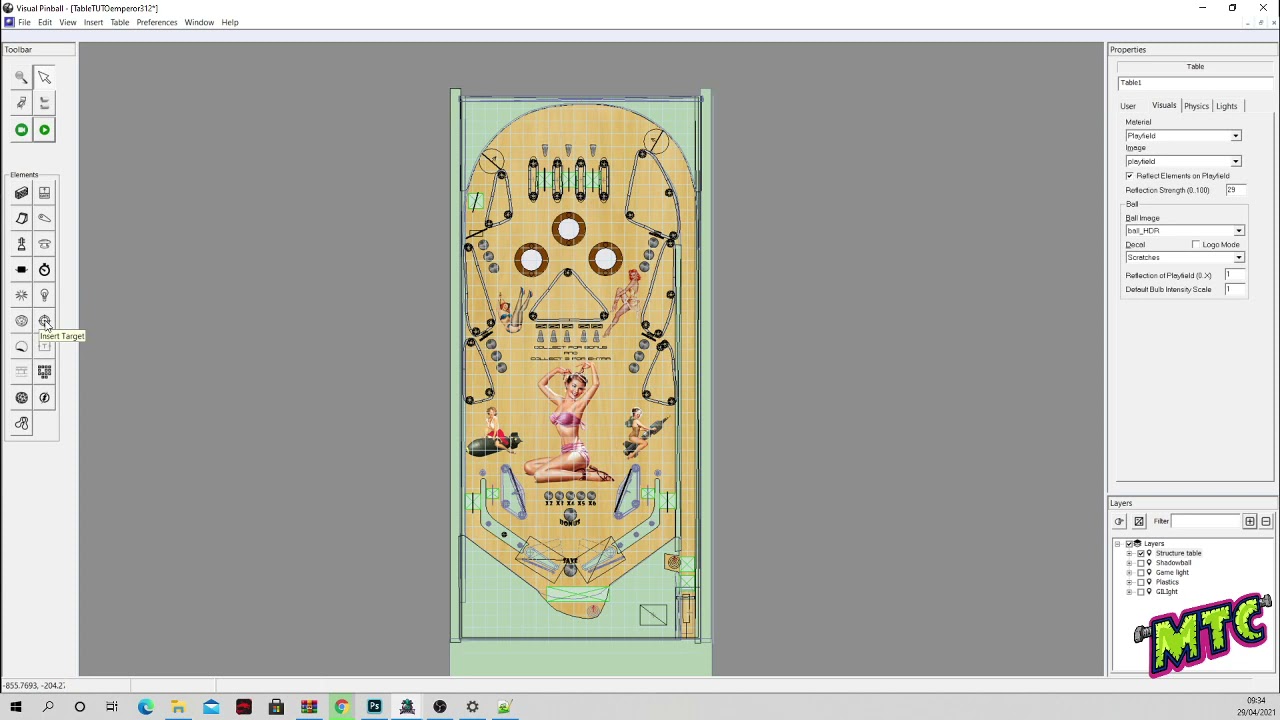Insert a Spinner element
Image resolution: width=1280 pixels, height=720 pixels.
point(21,269)
